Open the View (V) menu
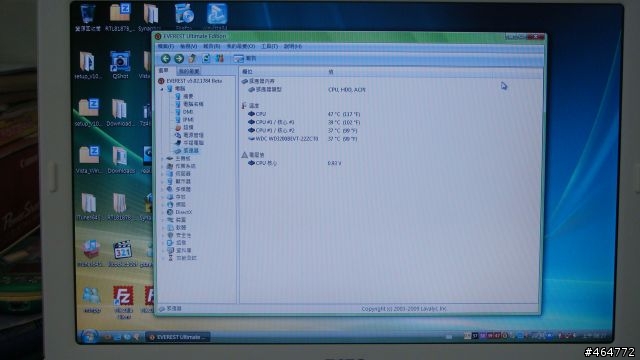Viewport: 640px width, 360px height. pyautogui.click(x=189, y=47)
